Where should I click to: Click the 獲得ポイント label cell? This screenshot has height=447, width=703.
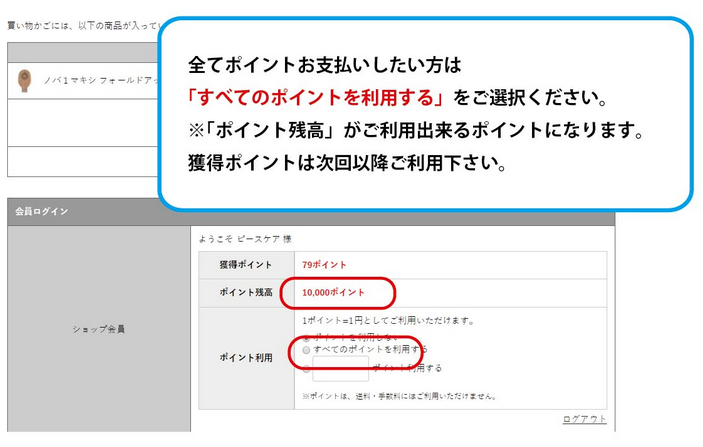point(246,264)
